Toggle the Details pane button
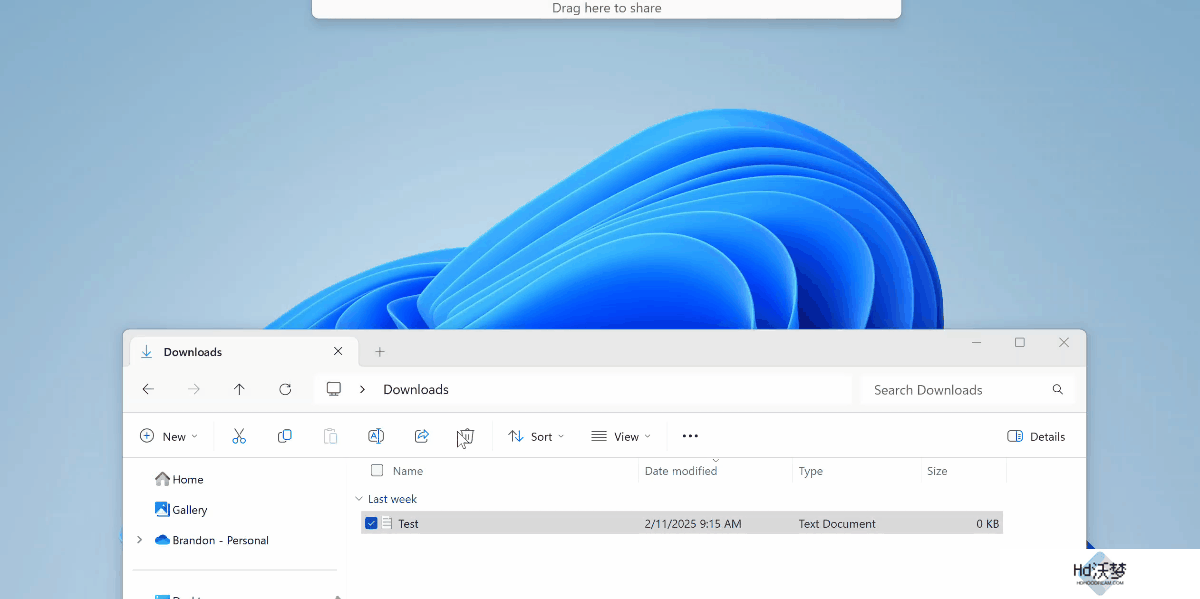 click(1036, 436)
